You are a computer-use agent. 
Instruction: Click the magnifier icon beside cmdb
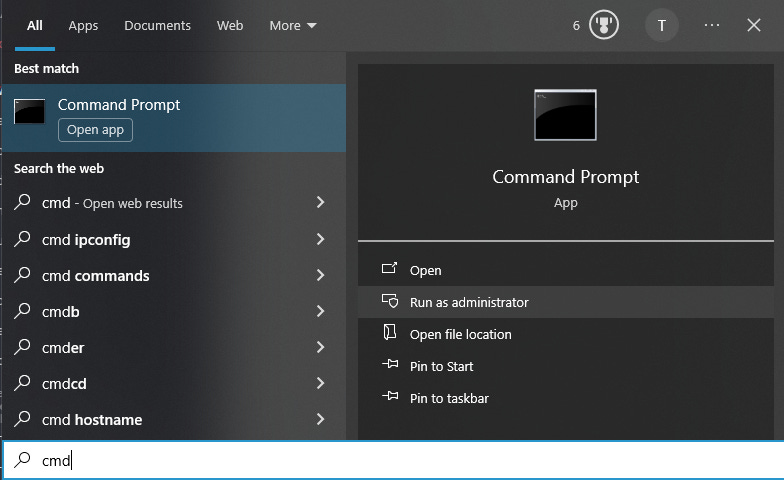22,311
